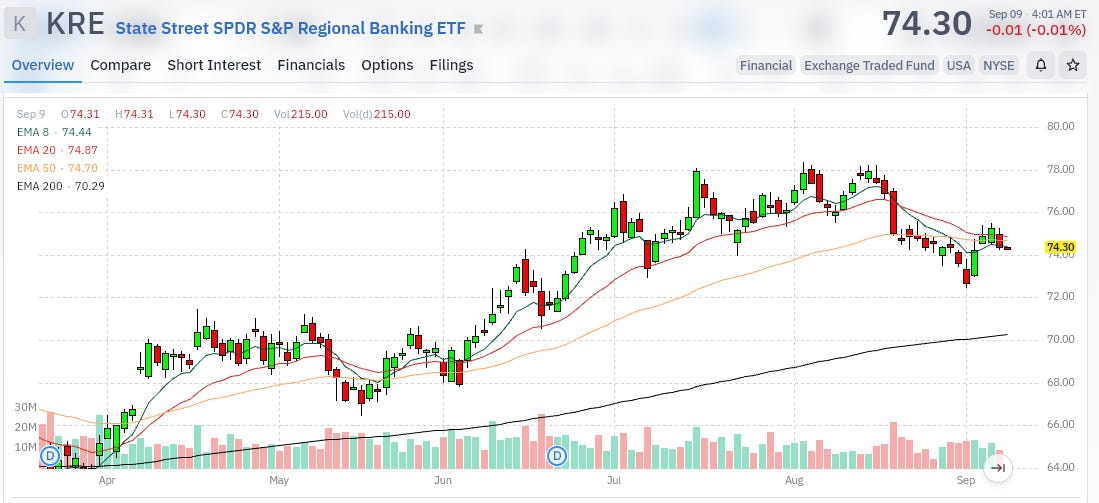This screenshot has height=503, width=1099.
Task: Click the EMA 200 indicator legend
Action: click(60, 186)
